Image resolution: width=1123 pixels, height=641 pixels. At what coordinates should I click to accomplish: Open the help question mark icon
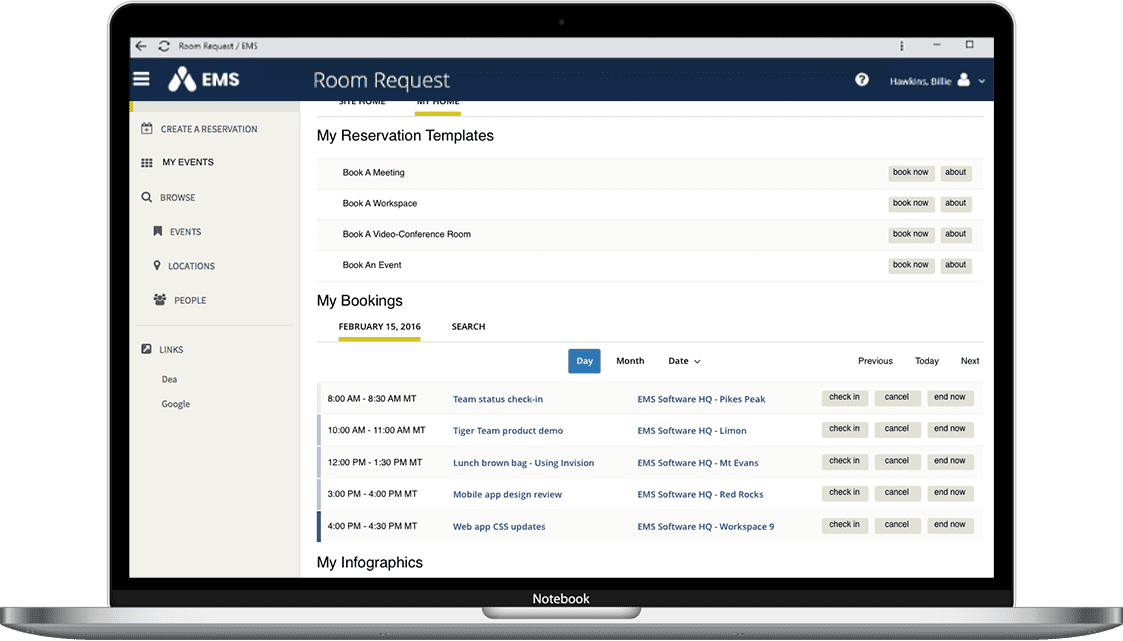[x=862, y=80]
